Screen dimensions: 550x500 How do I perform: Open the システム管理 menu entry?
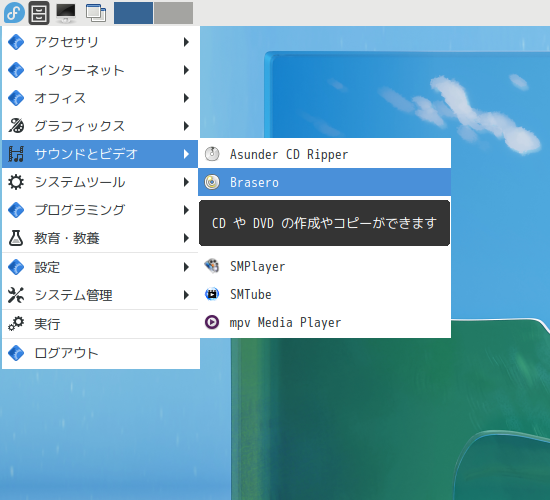[x=100, y=295]
